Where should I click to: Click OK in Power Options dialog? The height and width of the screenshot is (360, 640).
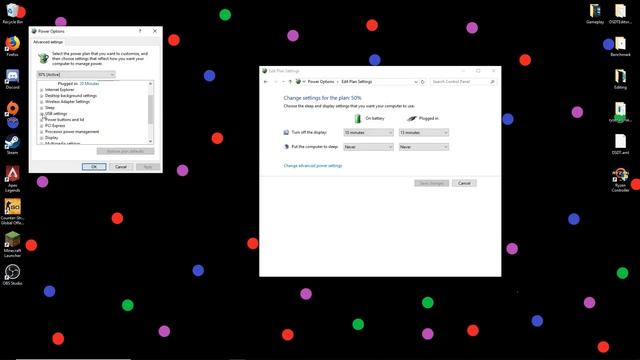pos(94,167)
